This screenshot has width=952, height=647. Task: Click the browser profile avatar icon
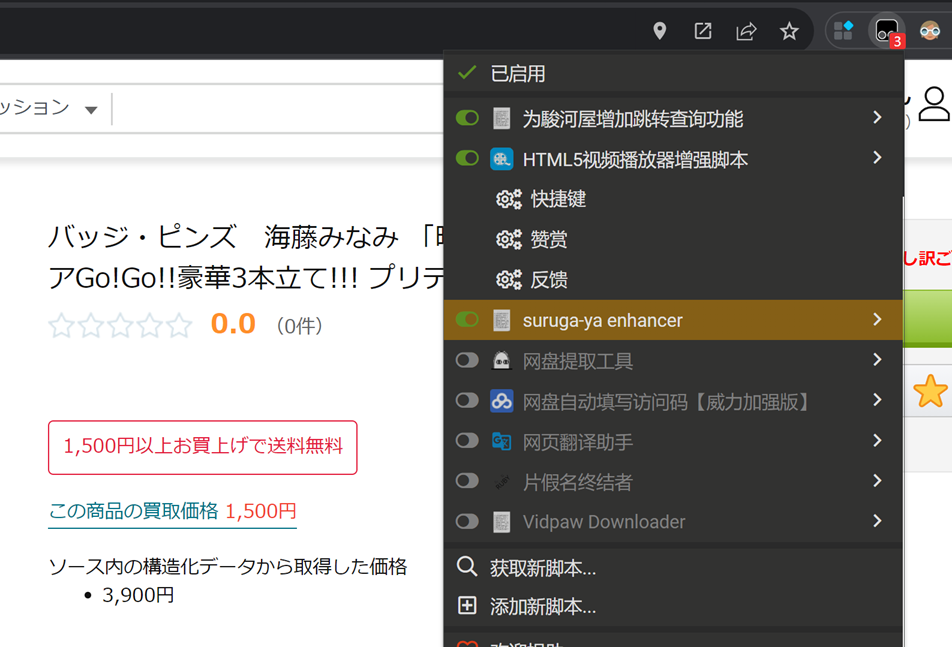click(x=930, y=31)
